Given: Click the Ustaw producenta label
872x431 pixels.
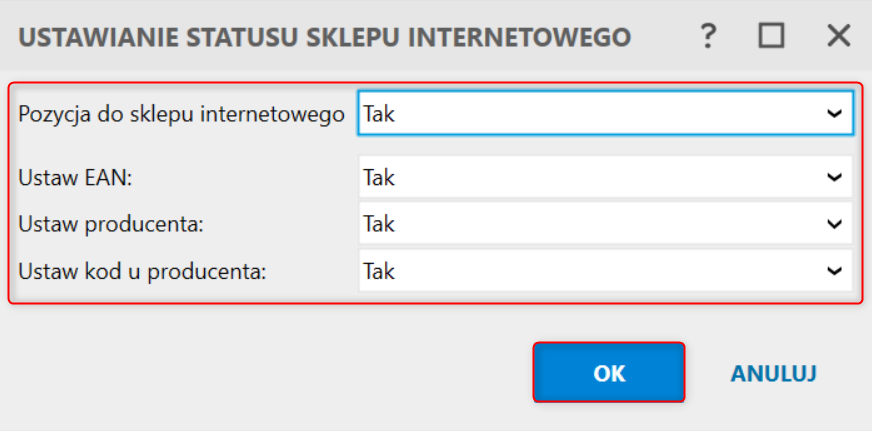Looking at the screenshot, I should [111, 225].
